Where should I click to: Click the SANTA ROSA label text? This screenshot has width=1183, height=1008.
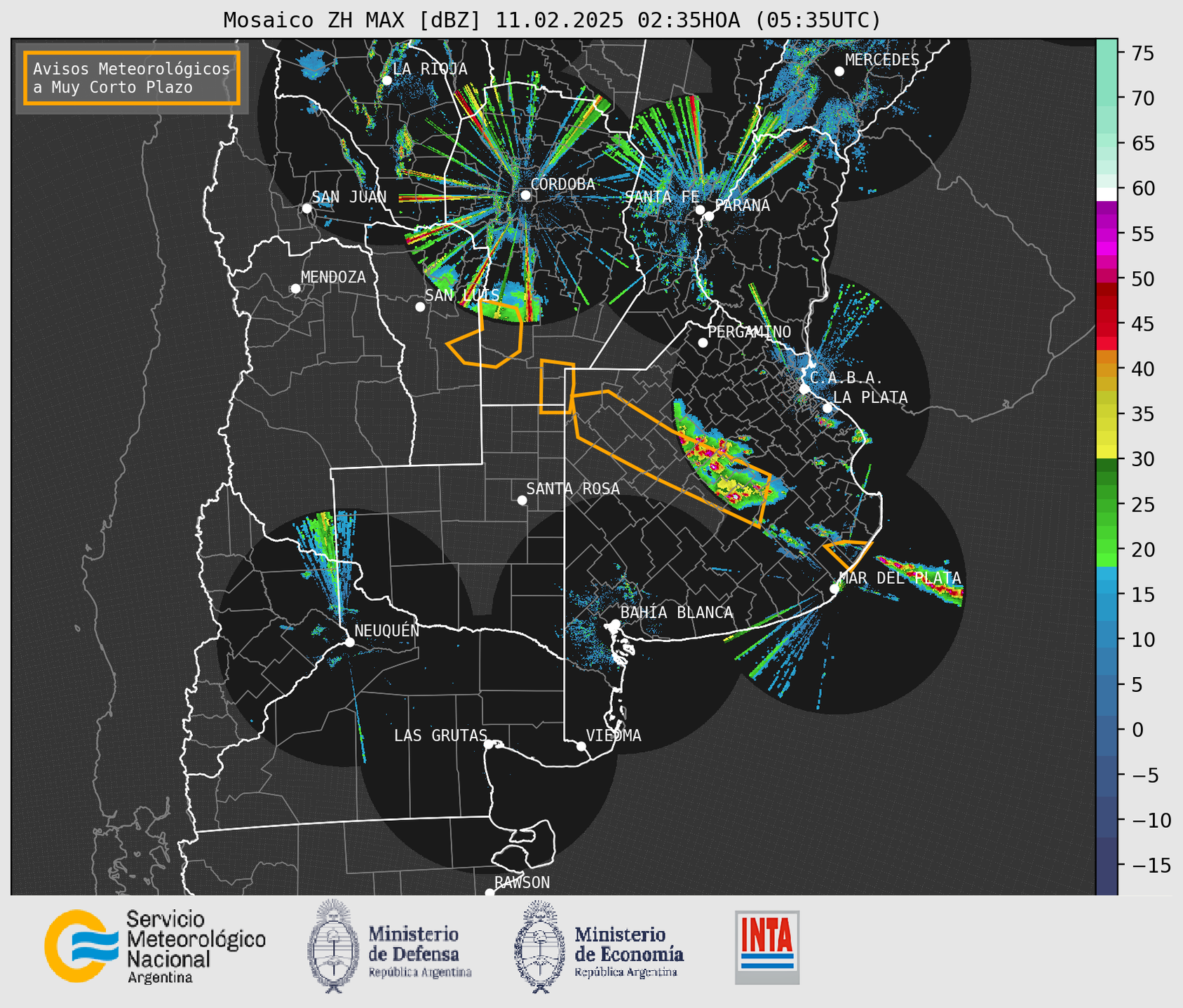coord(573,489)
